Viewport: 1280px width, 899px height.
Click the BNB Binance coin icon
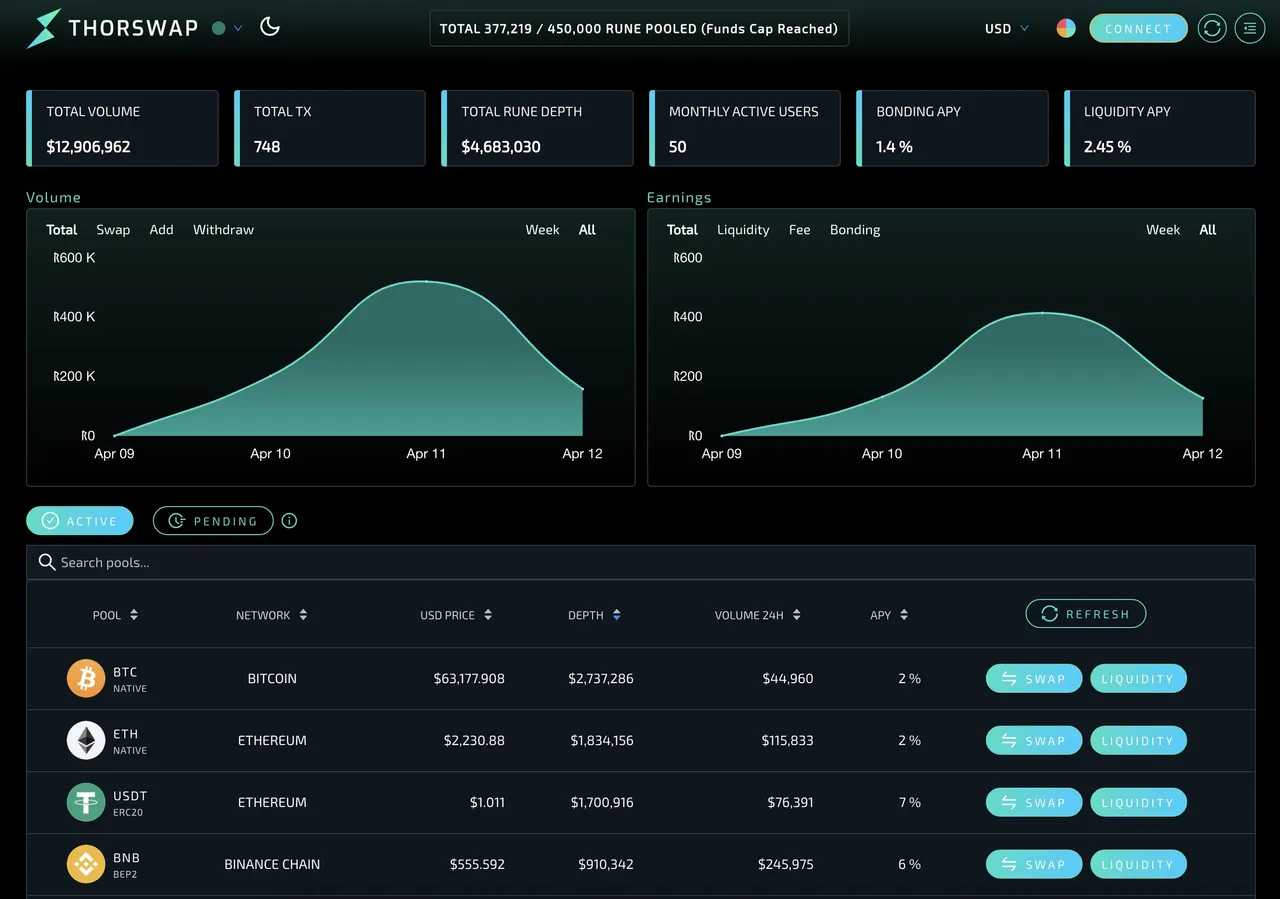pos(86,865)
